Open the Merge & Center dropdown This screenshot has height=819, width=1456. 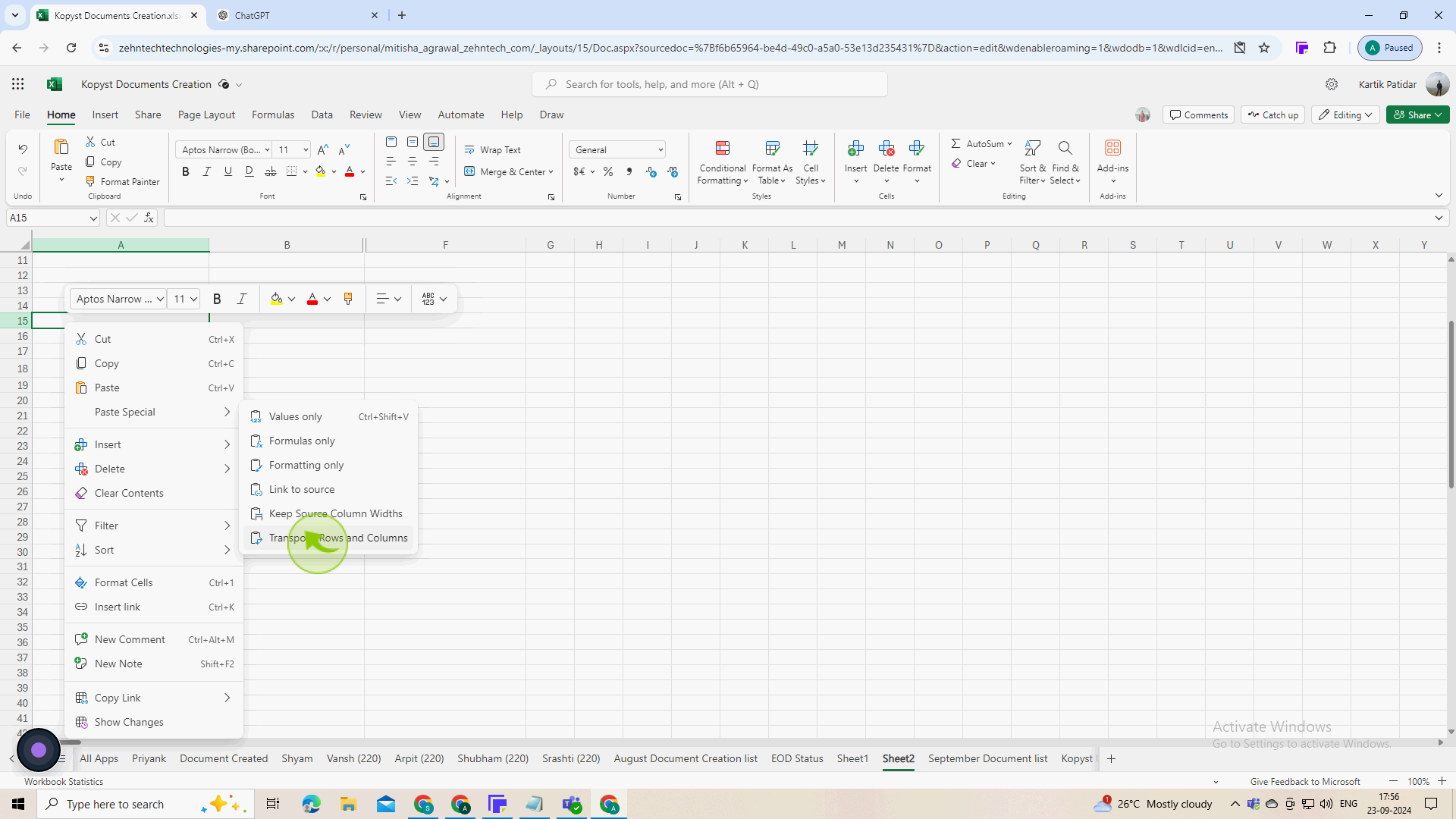(x=551, y=172)
